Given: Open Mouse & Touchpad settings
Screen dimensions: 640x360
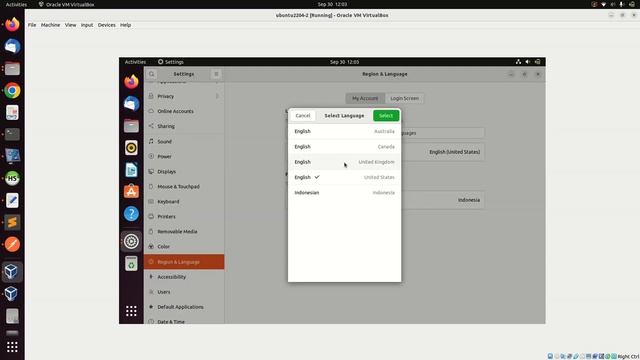Looking at the screenshot, I should point(184,187).
